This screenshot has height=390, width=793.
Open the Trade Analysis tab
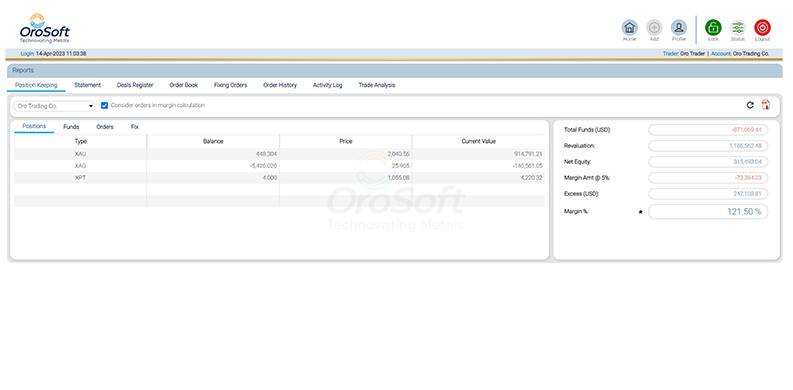tap(377, 85)
